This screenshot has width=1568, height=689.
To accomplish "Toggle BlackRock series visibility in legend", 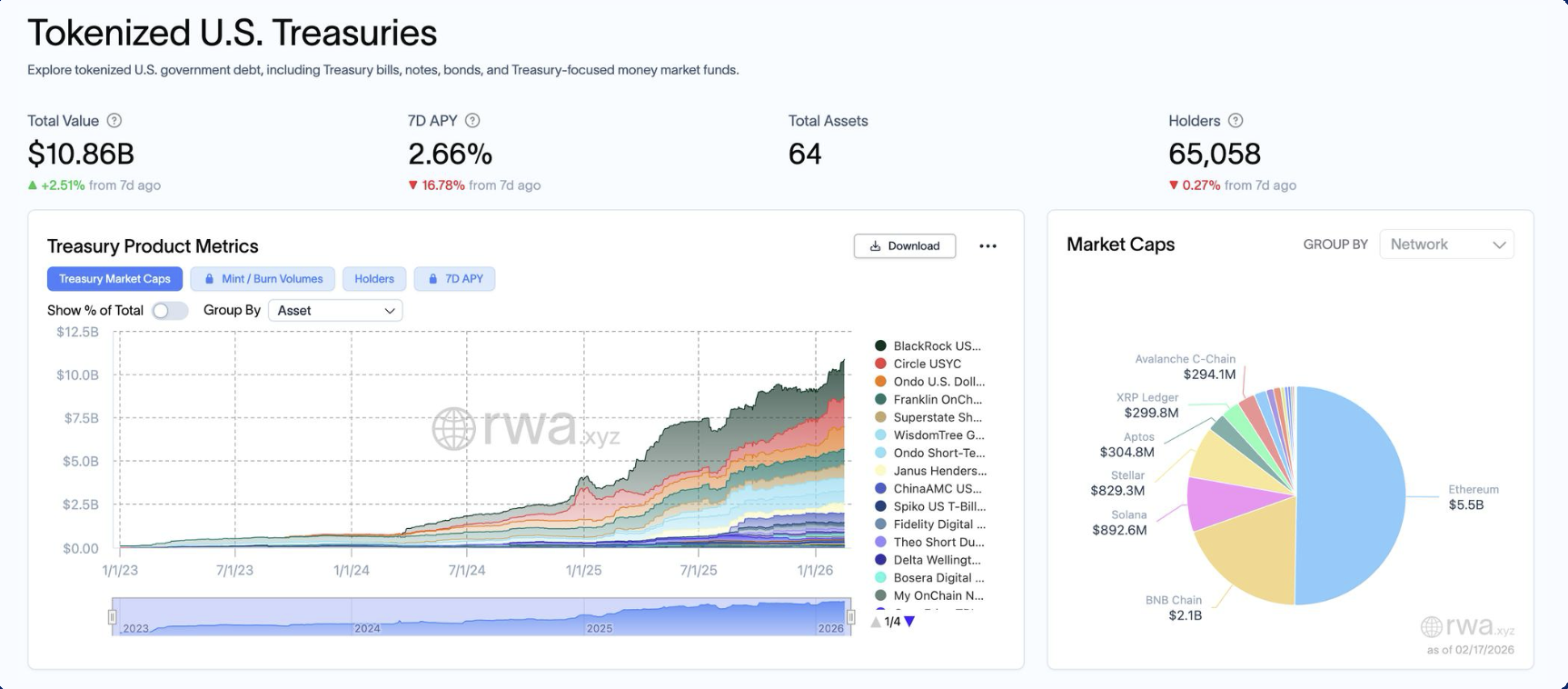I will coord(936,346).
